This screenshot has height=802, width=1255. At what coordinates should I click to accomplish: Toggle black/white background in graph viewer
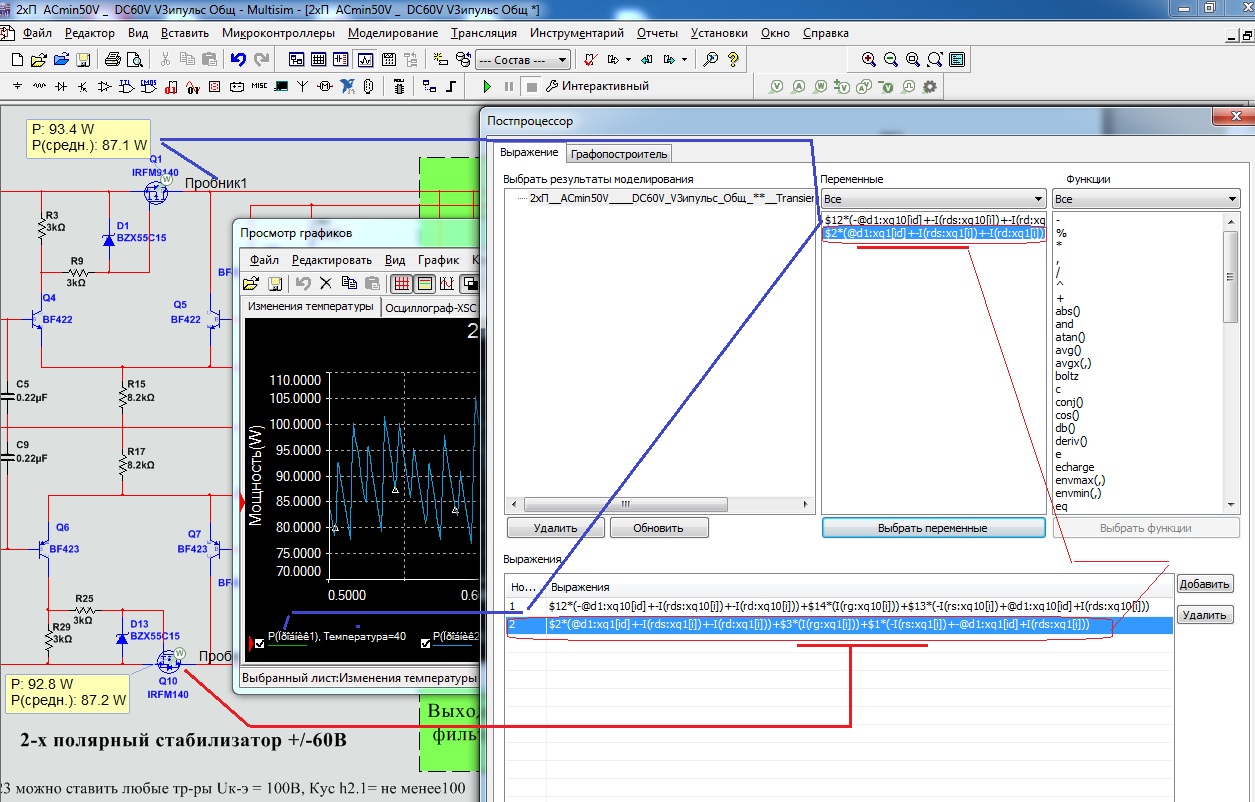click(x=471, y=284)
